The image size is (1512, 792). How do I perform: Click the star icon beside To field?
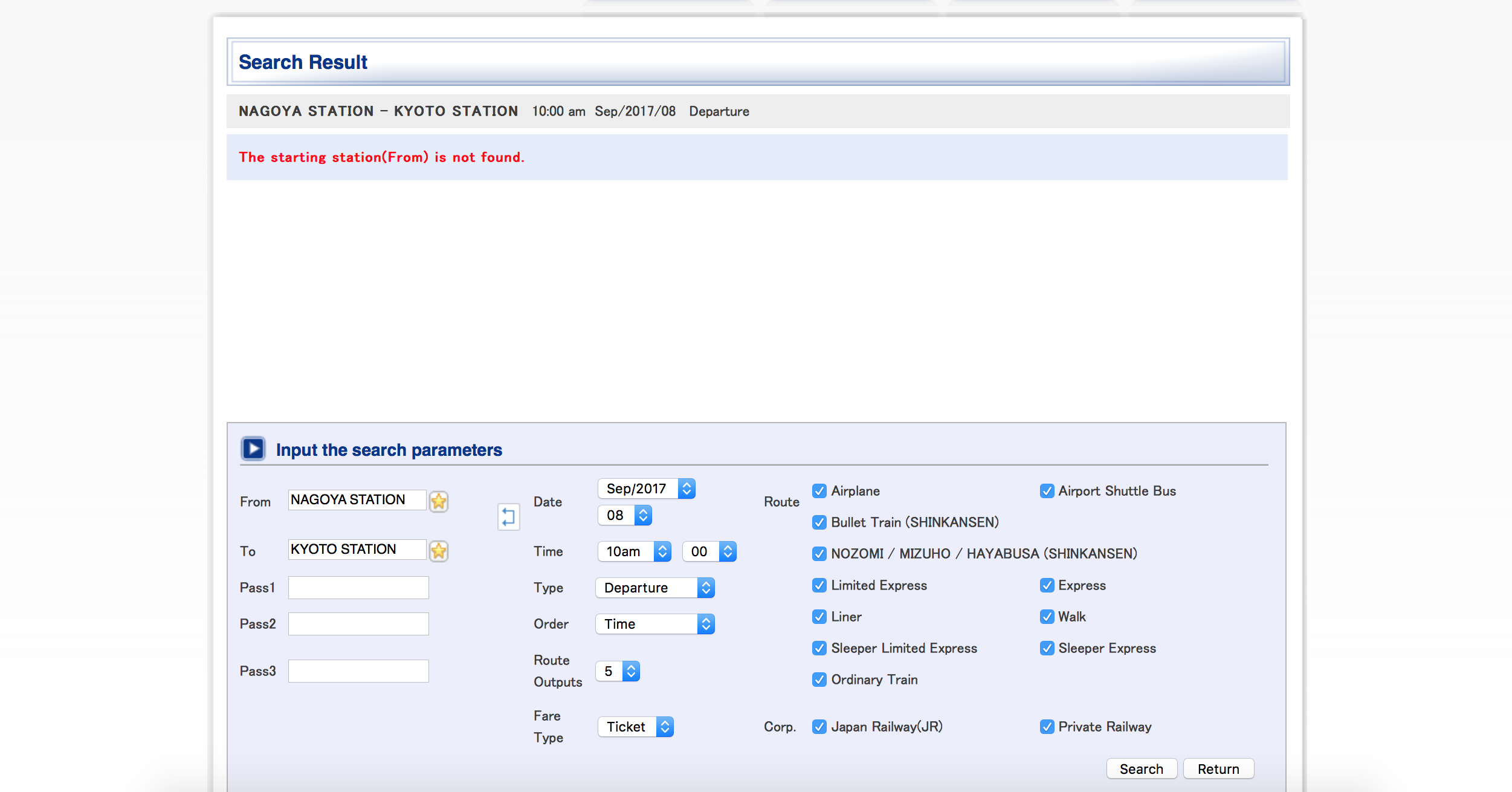pos(439,551)
